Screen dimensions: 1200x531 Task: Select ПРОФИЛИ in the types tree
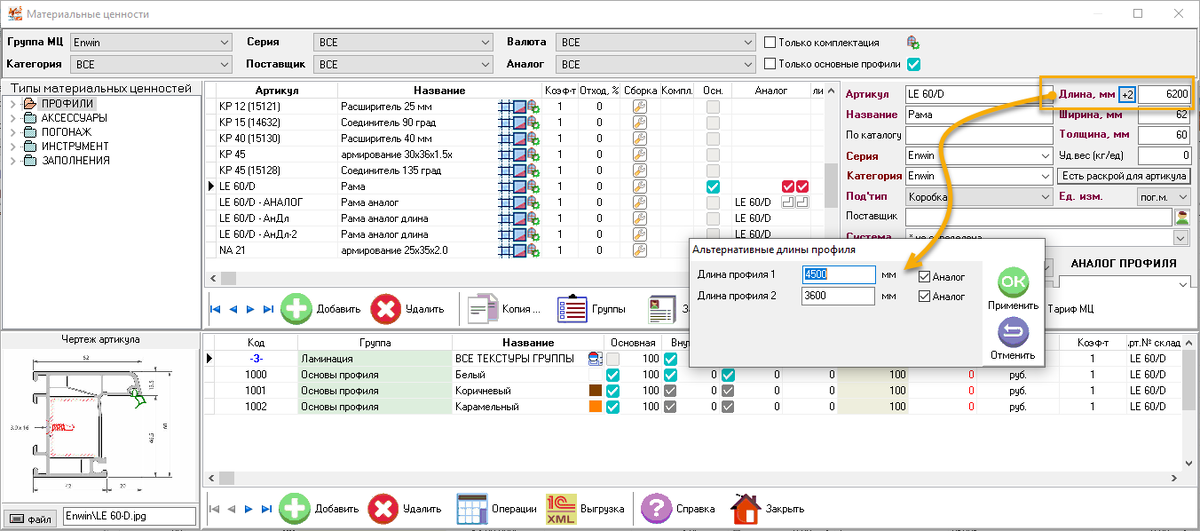67,104
